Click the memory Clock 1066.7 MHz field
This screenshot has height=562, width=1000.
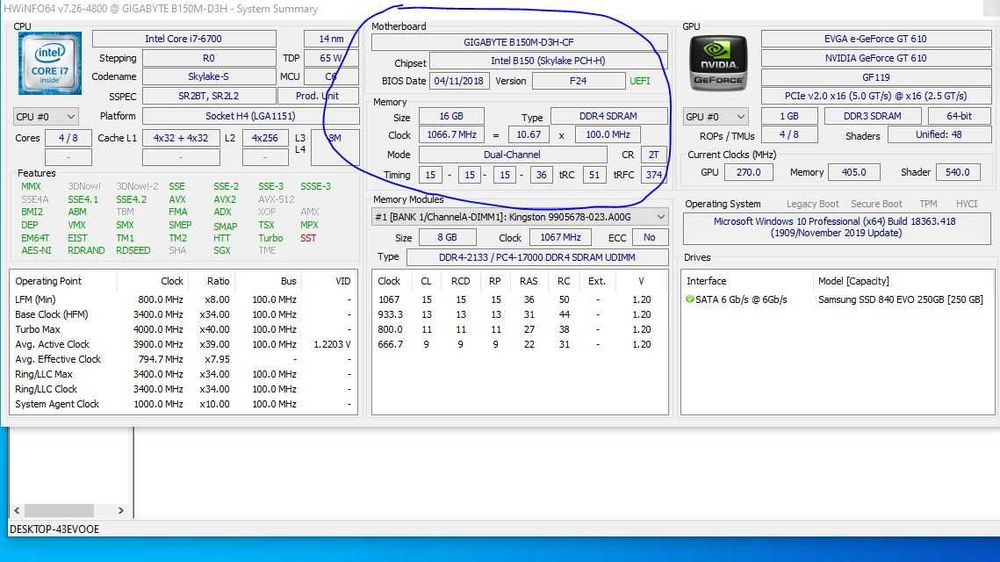click(452, 135)
